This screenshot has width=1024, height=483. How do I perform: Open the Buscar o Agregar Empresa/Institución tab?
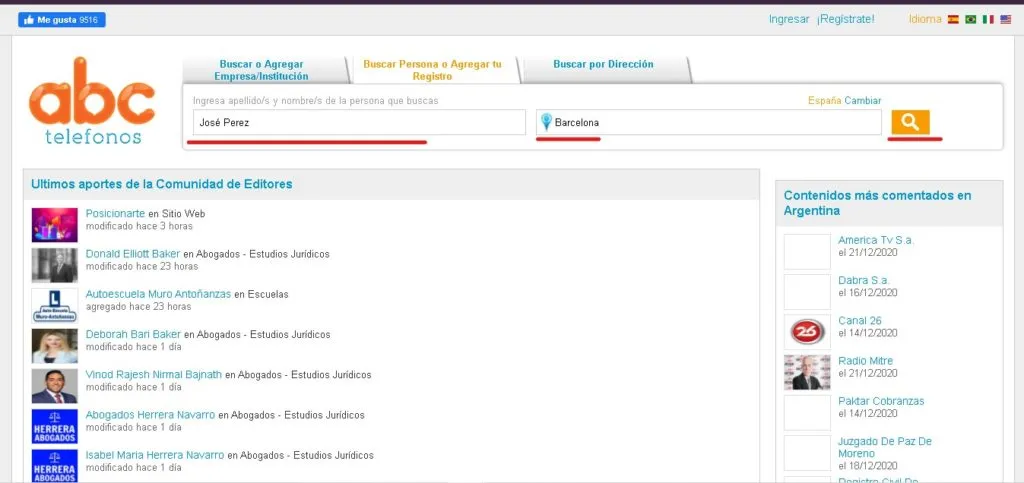point(261,70)
